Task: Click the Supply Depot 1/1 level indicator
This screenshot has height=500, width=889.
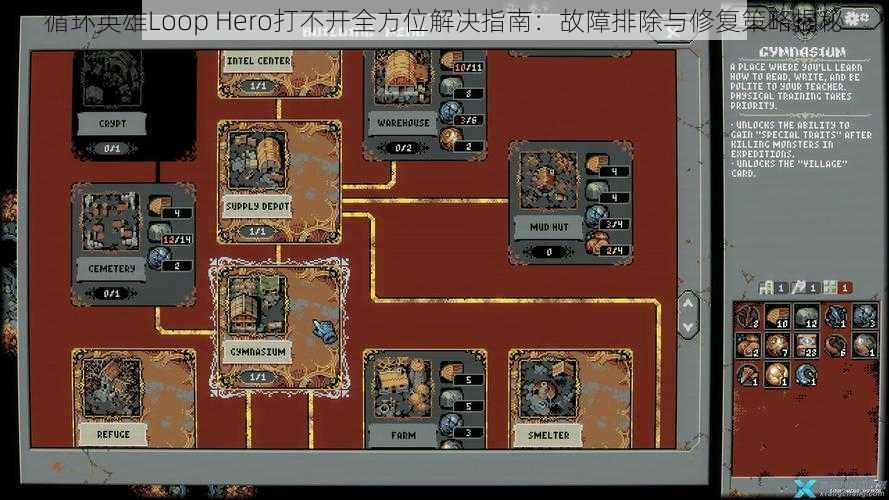Action: [257, 231]
